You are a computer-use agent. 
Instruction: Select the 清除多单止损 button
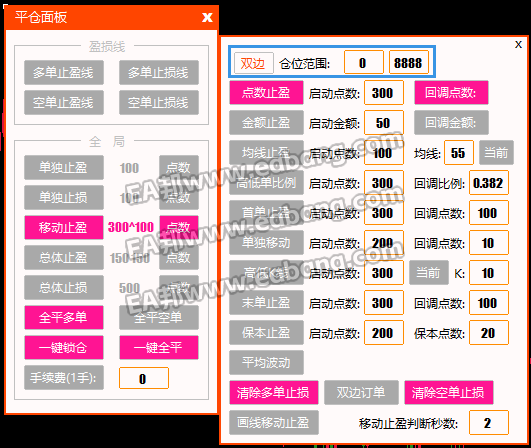click(274, 392)
